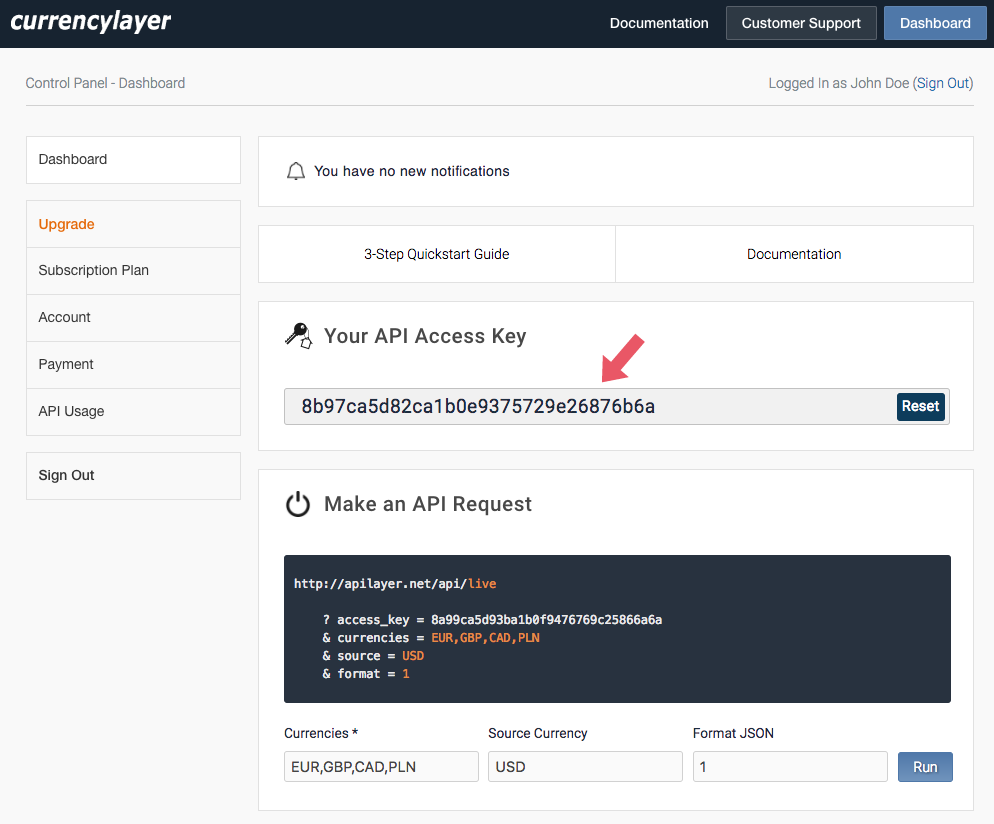Click the Currencies input field

click(381, 767)
